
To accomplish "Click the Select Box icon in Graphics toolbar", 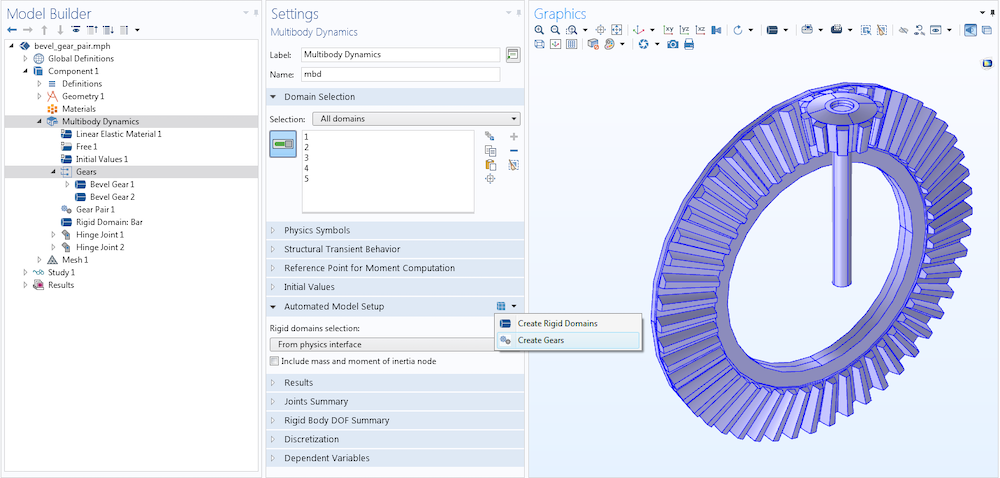I will point(865,30).
